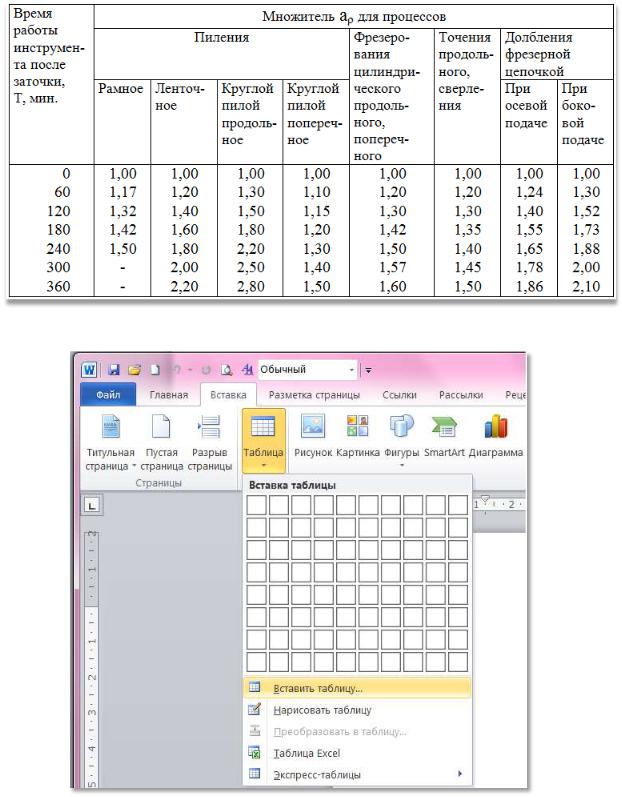Click the value 360 in the first column

(58, 286)
